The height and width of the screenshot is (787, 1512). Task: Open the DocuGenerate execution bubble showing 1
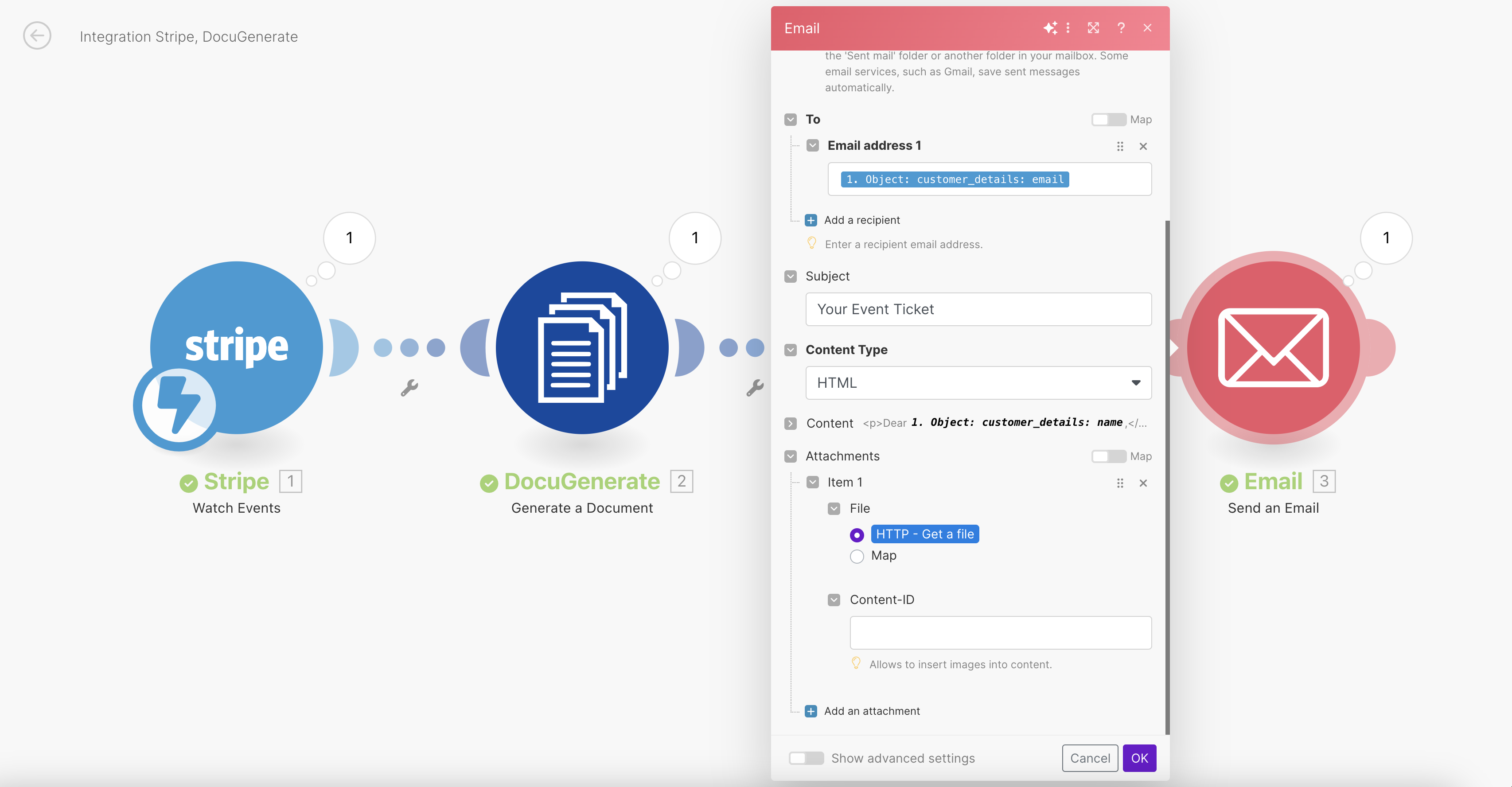tap(695, 238)
